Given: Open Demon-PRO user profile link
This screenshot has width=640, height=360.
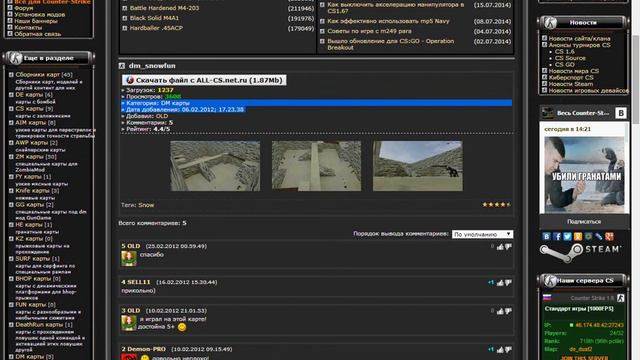Looking at the screenshot, I should pyautogui.click(x=146, y=349).
